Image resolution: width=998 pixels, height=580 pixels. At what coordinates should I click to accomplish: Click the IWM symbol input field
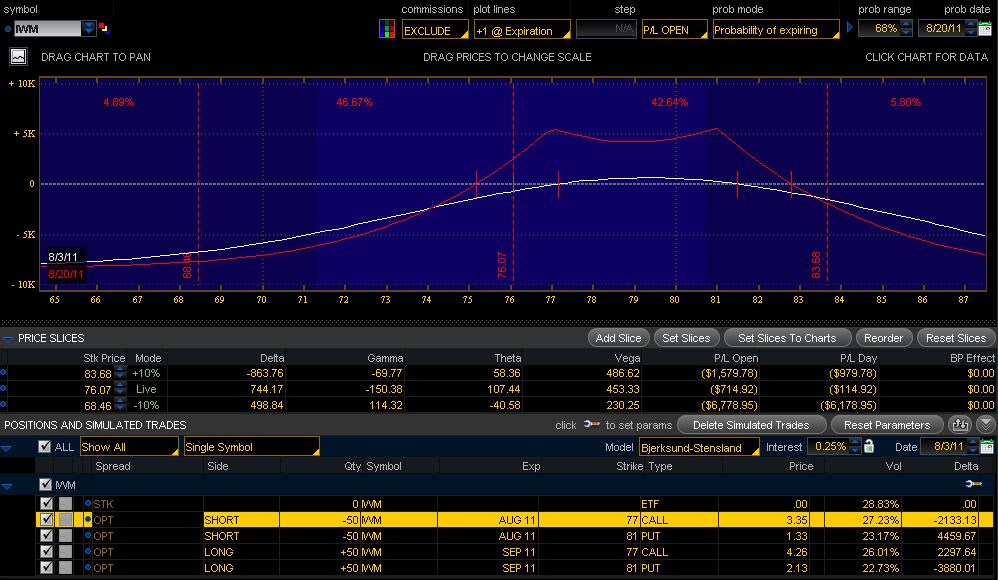(48, 29)
